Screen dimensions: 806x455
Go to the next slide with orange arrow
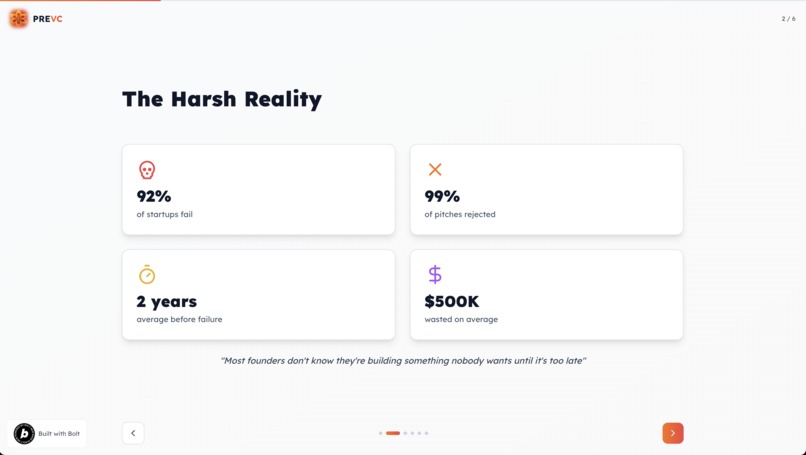pyautogui.click(x=672, y=433)
